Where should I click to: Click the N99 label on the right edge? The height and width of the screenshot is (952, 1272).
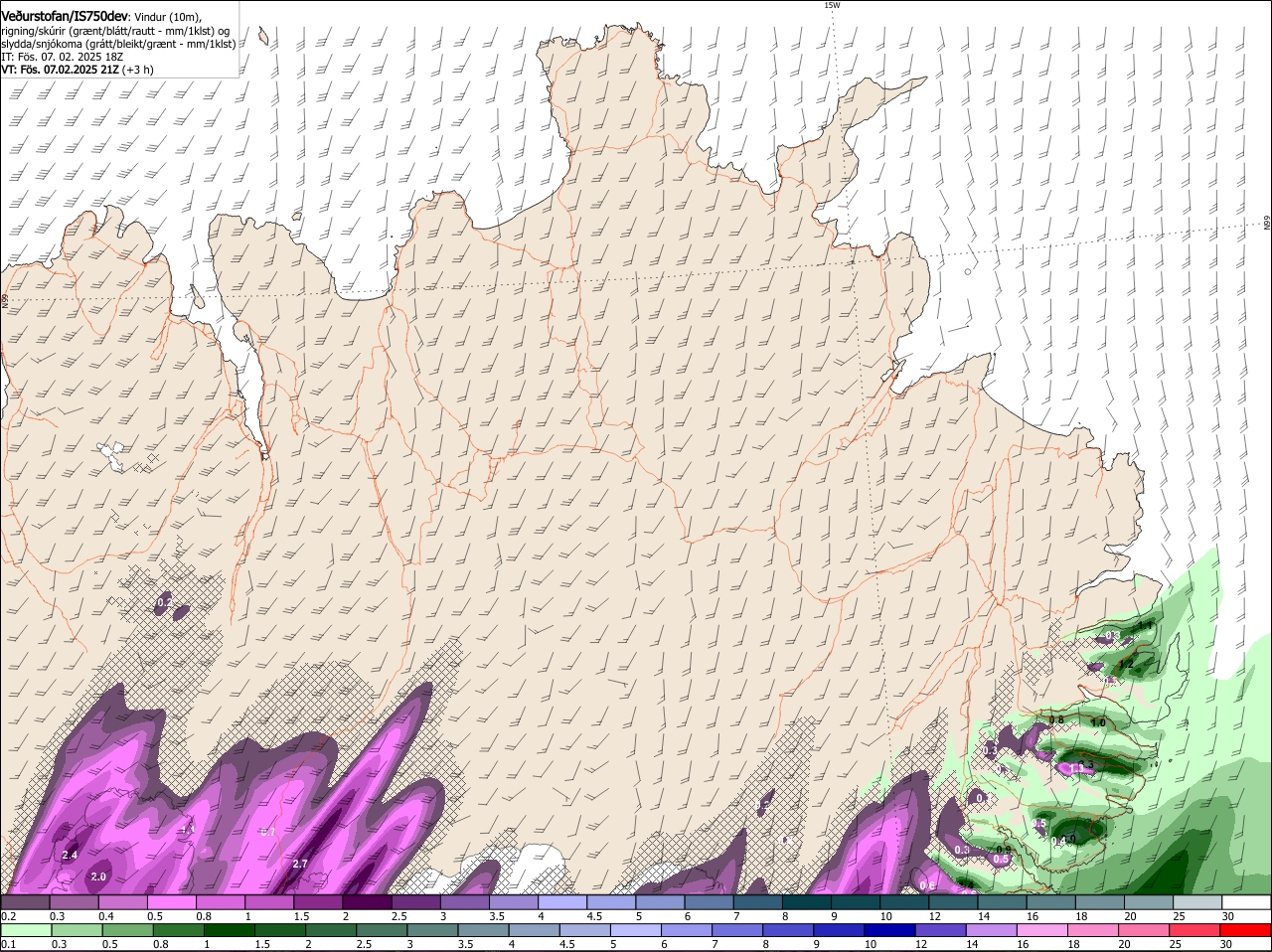click(1267, 224)
